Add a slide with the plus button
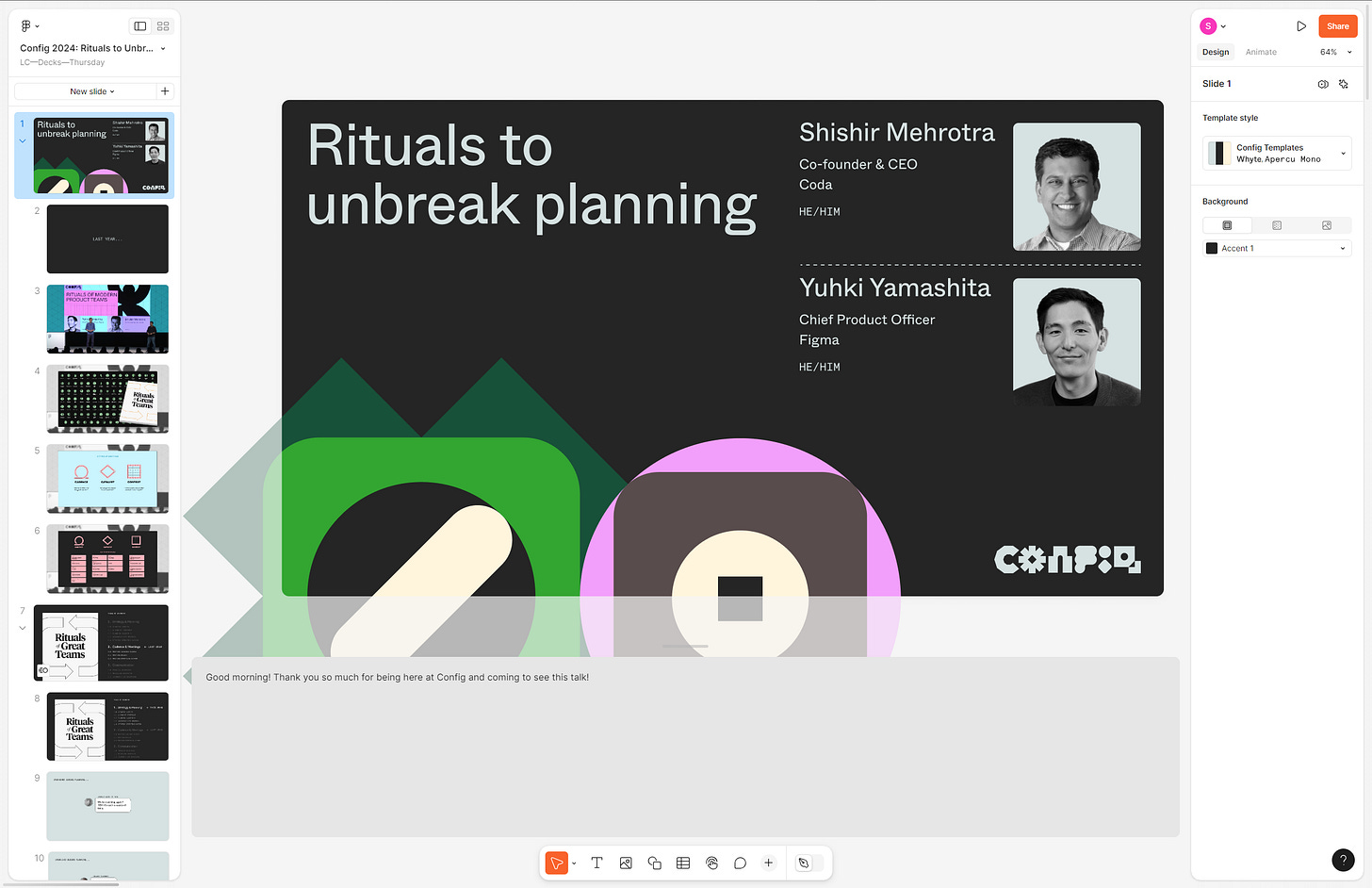The width and height of the screenshot is (1372, 888). [x=165, y=91]
